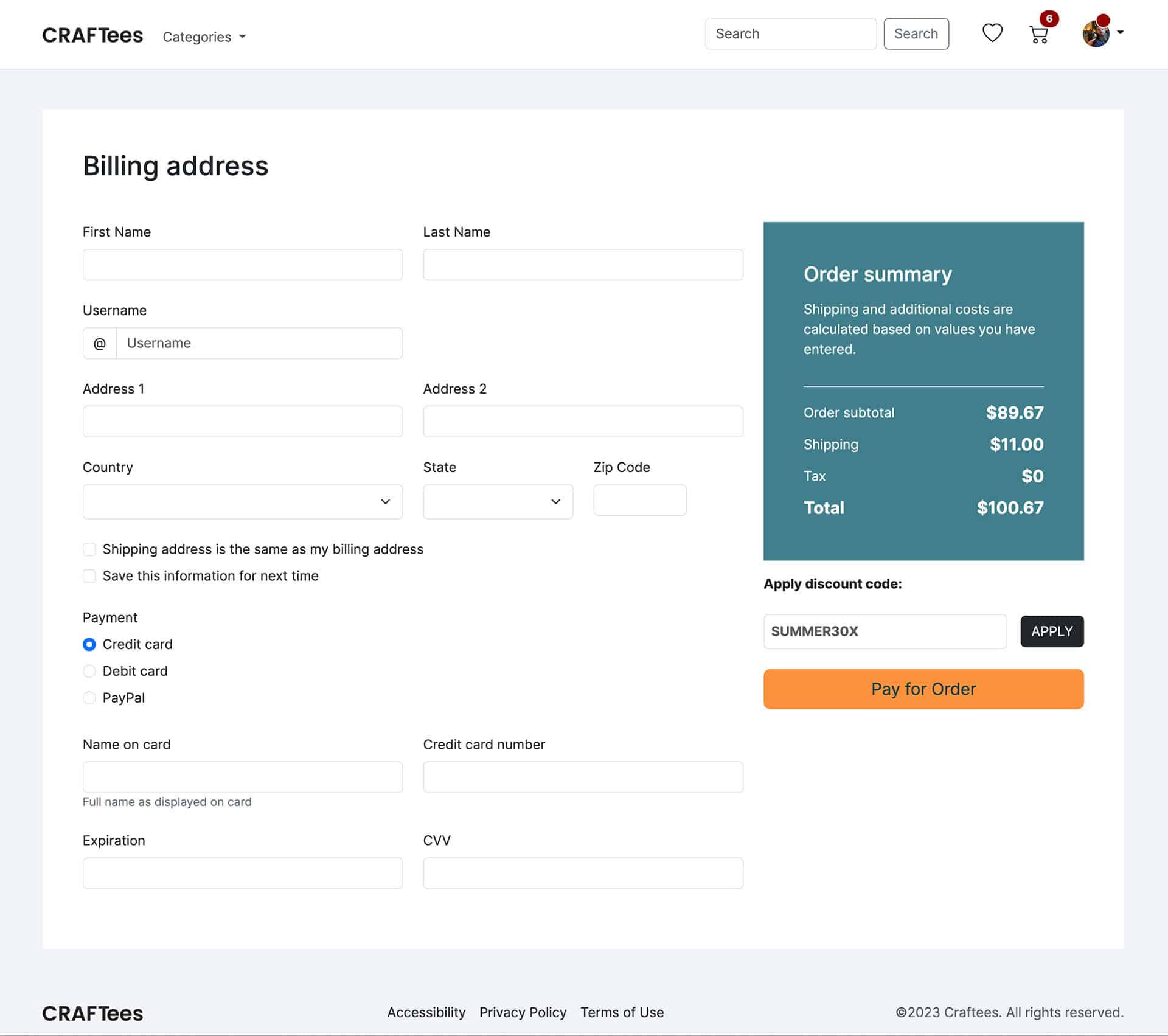Choose PayPal as payment method

pyautogui.click(x=89, y=698)
